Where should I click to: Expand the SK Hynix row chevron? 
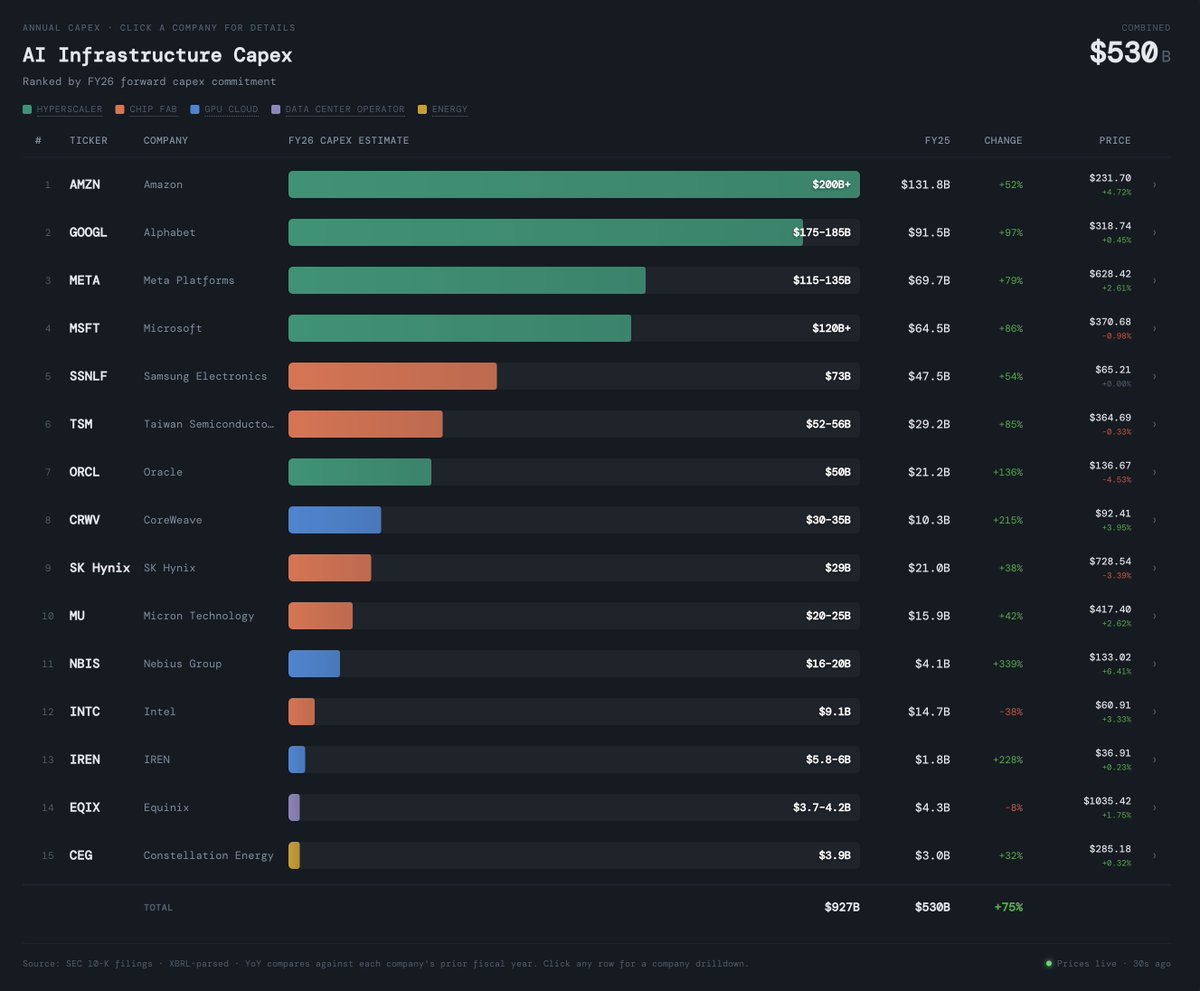point(1154,568)
